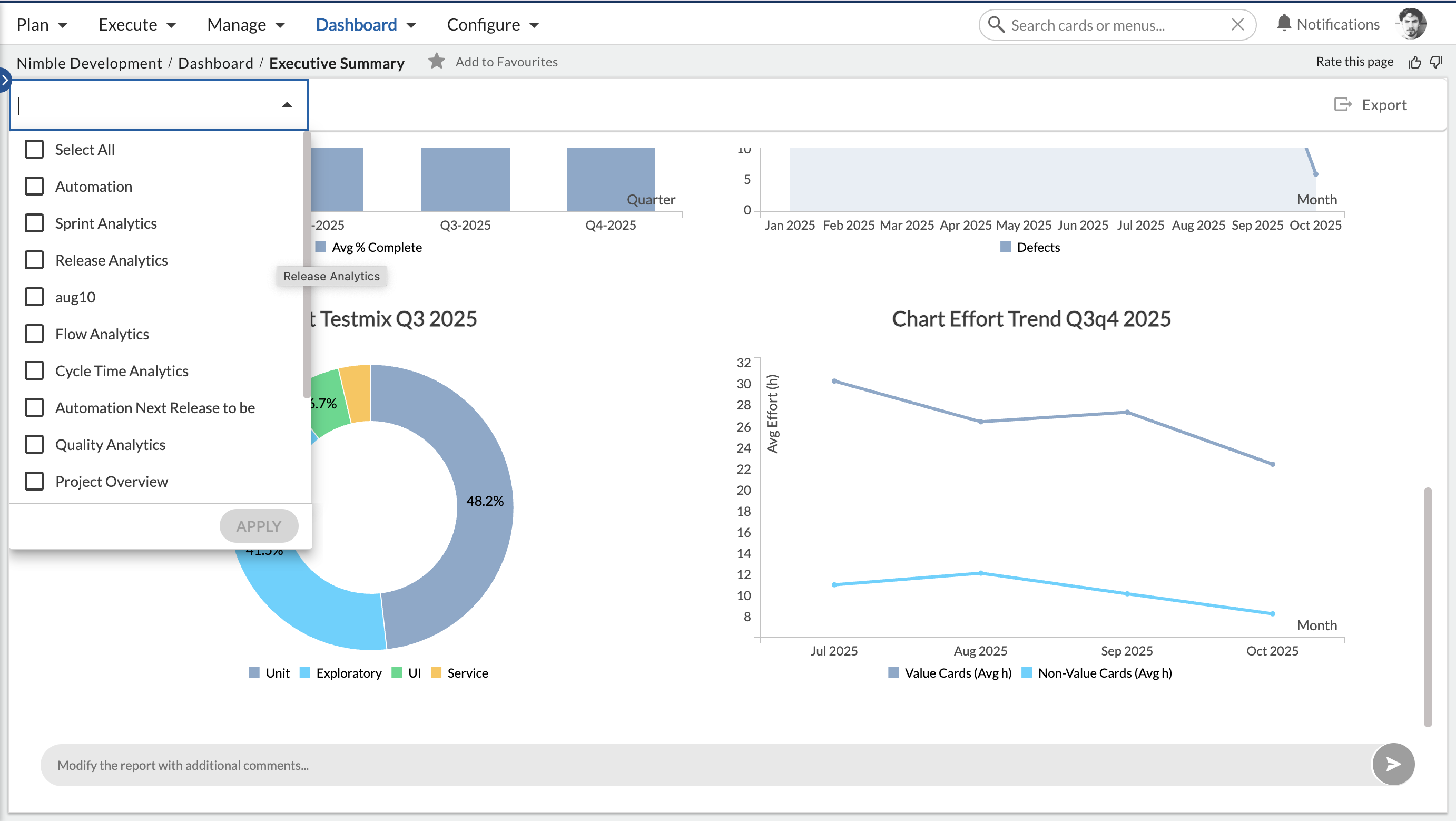The width and height of the screenshot is (1456, 821).
Task: Check the Sprint Analytics checkbox
Action: (34, 223)
